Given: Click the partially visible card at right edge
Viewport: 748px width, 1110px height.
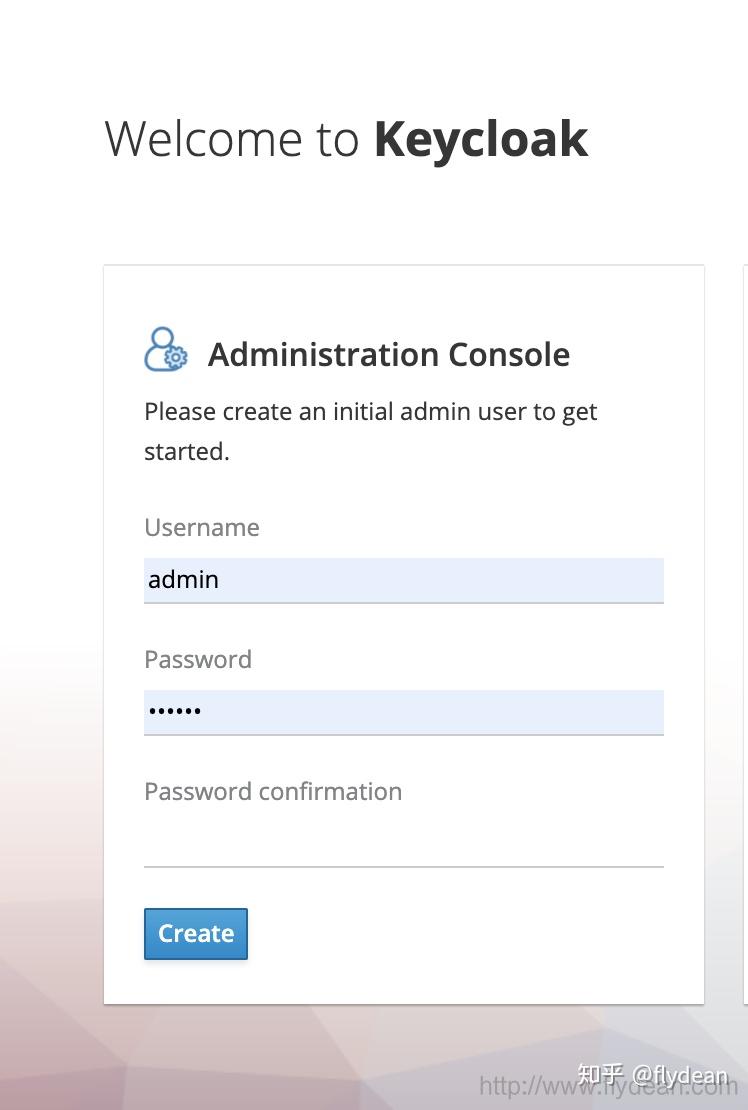Looking at the screenshot, I should [745, 600].
